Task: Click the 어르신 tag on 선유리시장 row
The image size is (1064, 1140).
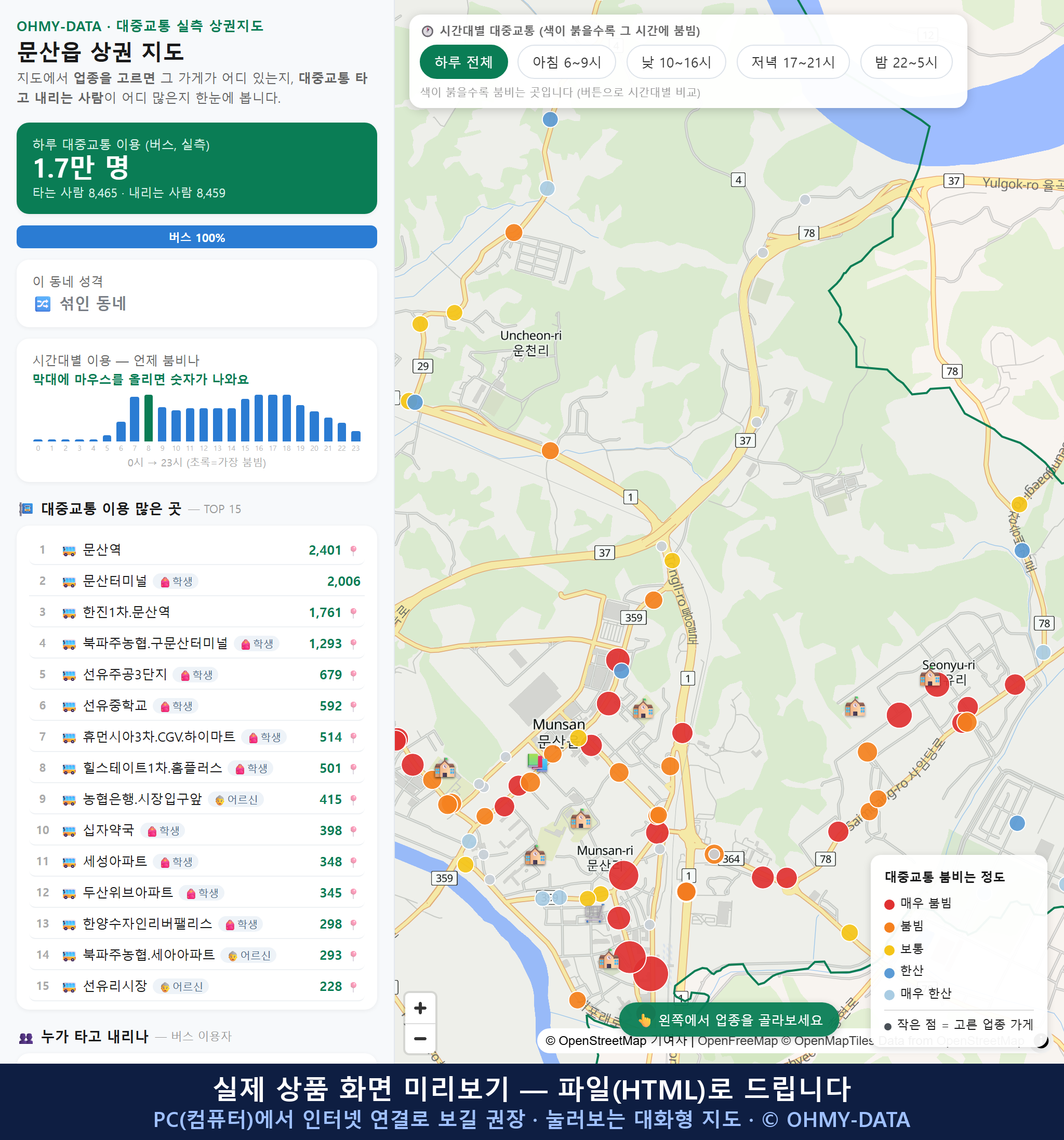Action: 181,986
